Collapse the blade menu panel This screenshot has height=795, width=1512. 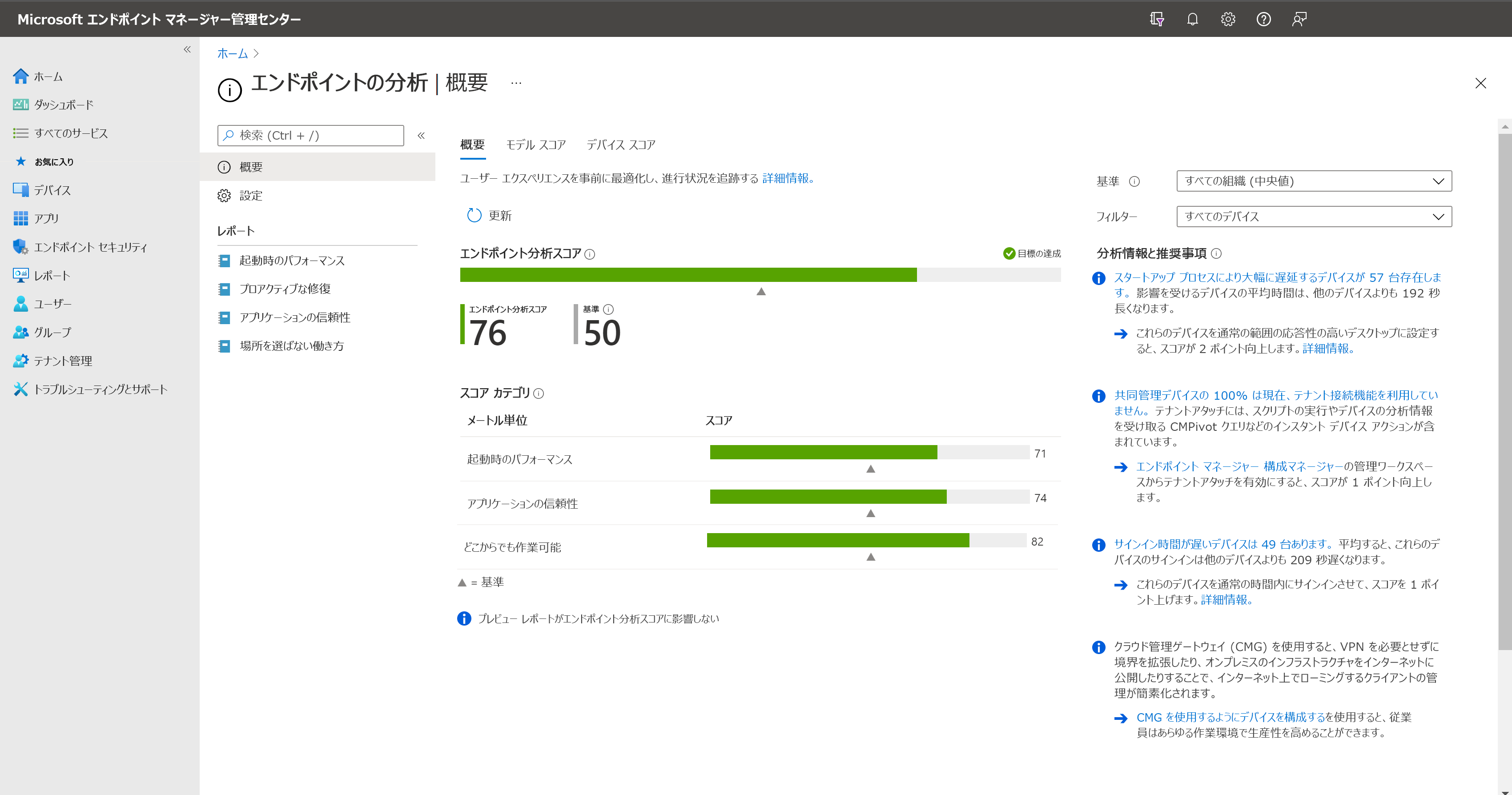coord(421,136)
